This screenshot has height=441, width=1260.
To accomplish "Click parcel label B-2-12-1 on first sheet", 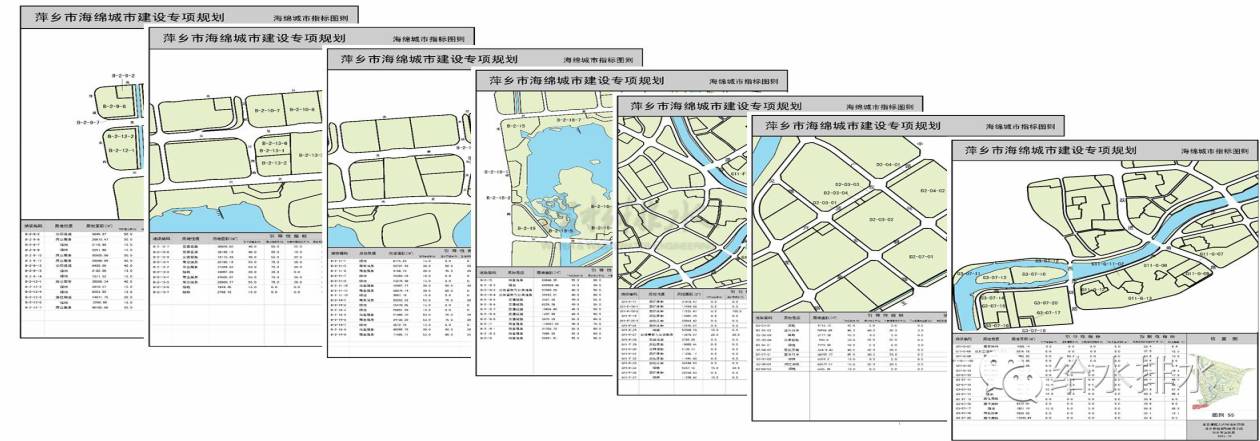I will tap(121, 150).
